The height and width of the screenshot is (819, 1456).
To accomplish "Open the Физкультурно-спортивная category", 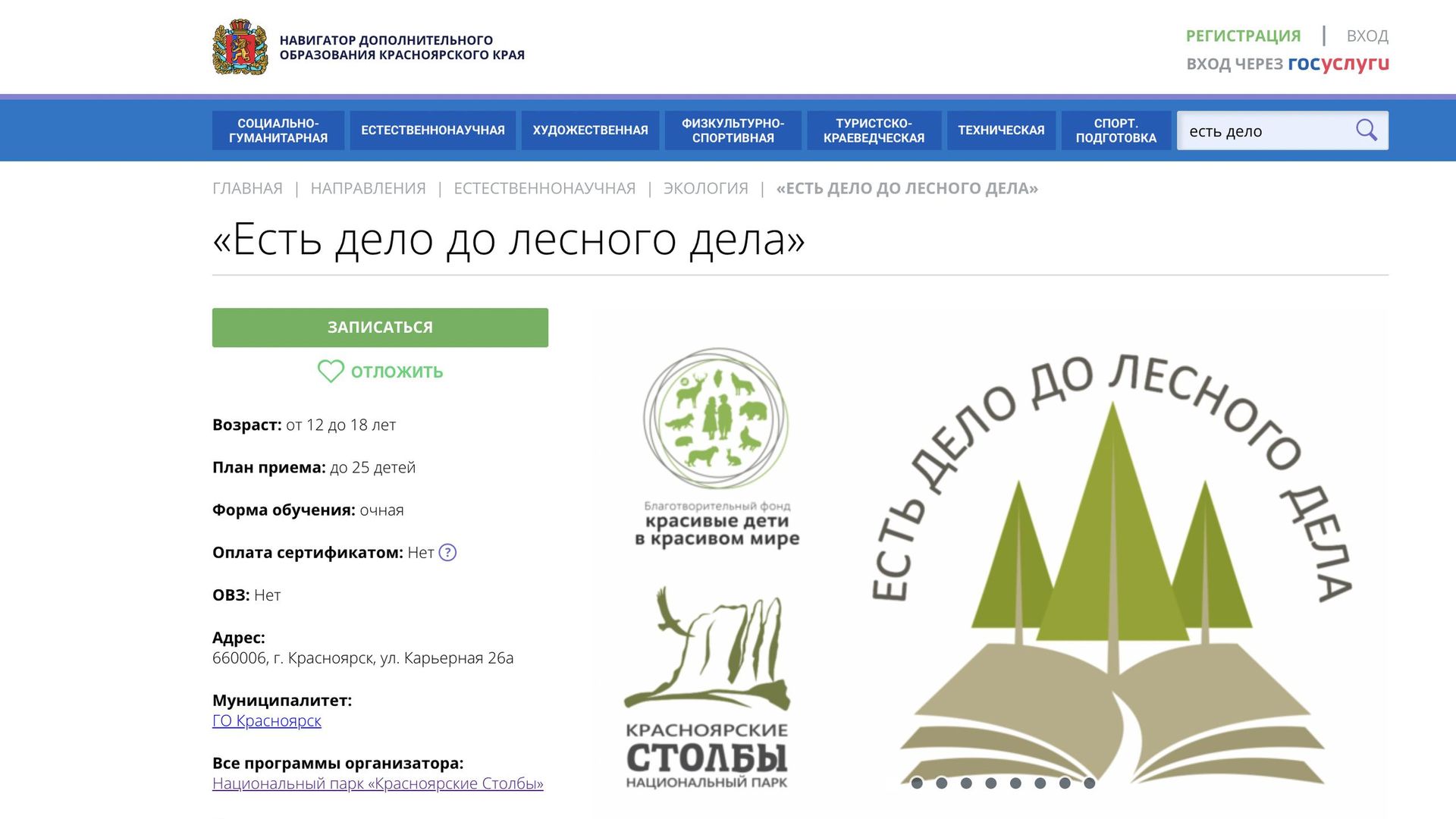I will 733,130.
